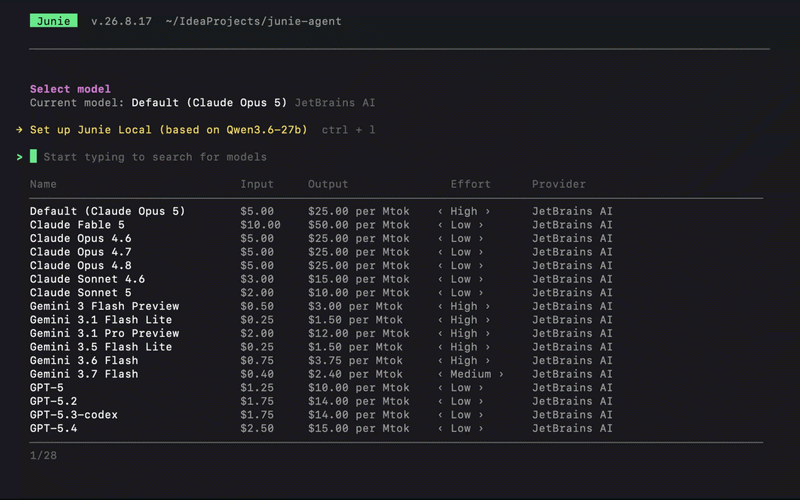Decrease effort for GPT-5.4
The height and width of the screenshot is (500, 800).
440,428
